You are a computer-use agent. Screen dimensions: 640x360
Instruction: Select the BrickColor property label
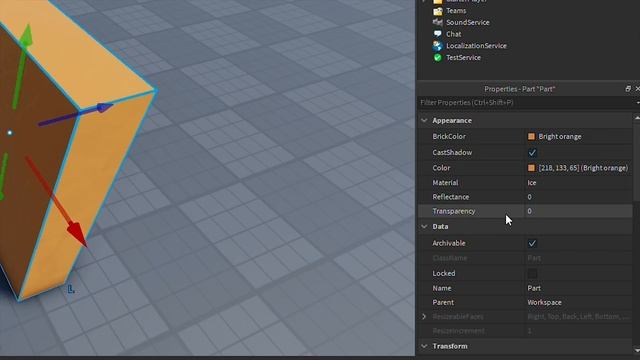(x=449, y=136)
